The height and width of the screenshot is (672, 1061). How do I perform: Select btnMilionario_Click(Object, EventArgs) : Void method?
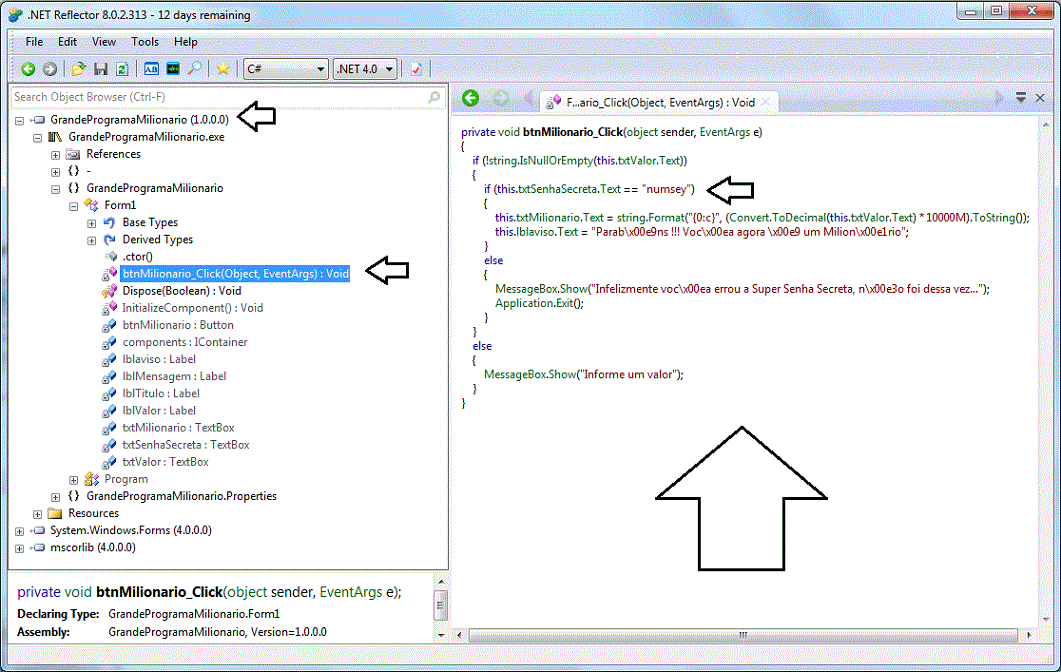pos(235,273)
